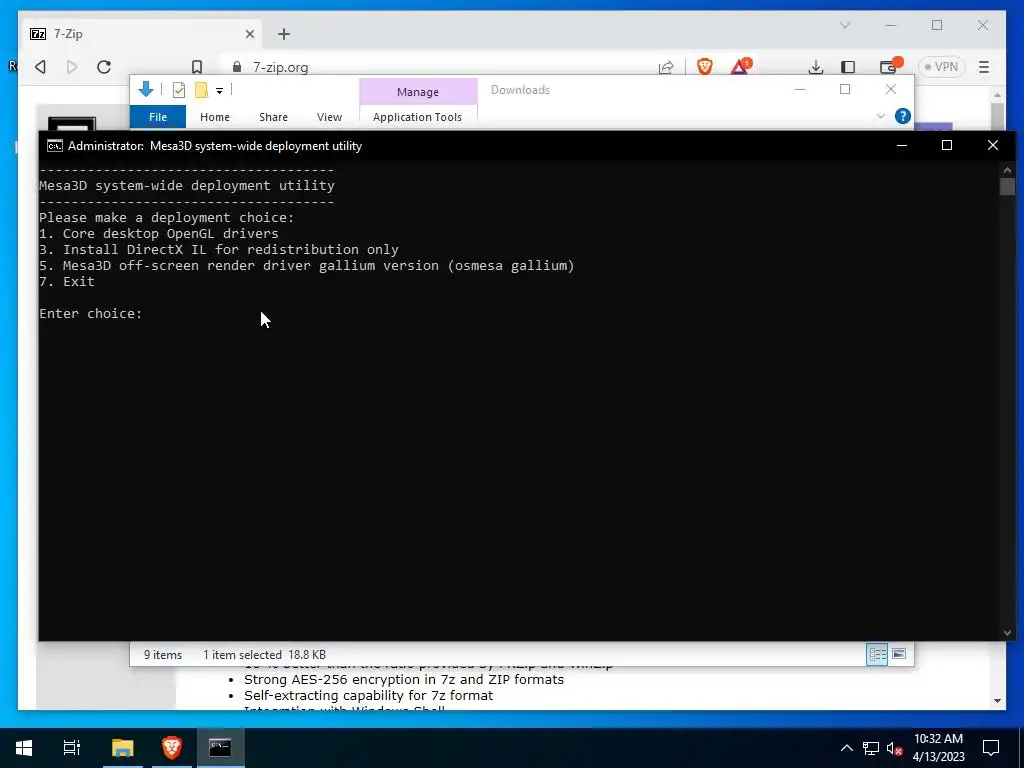This screenshot has height=768, width=1024.
Task: Click the Explorer blue down-arrow icon
Action: click(x=146, y=89)
